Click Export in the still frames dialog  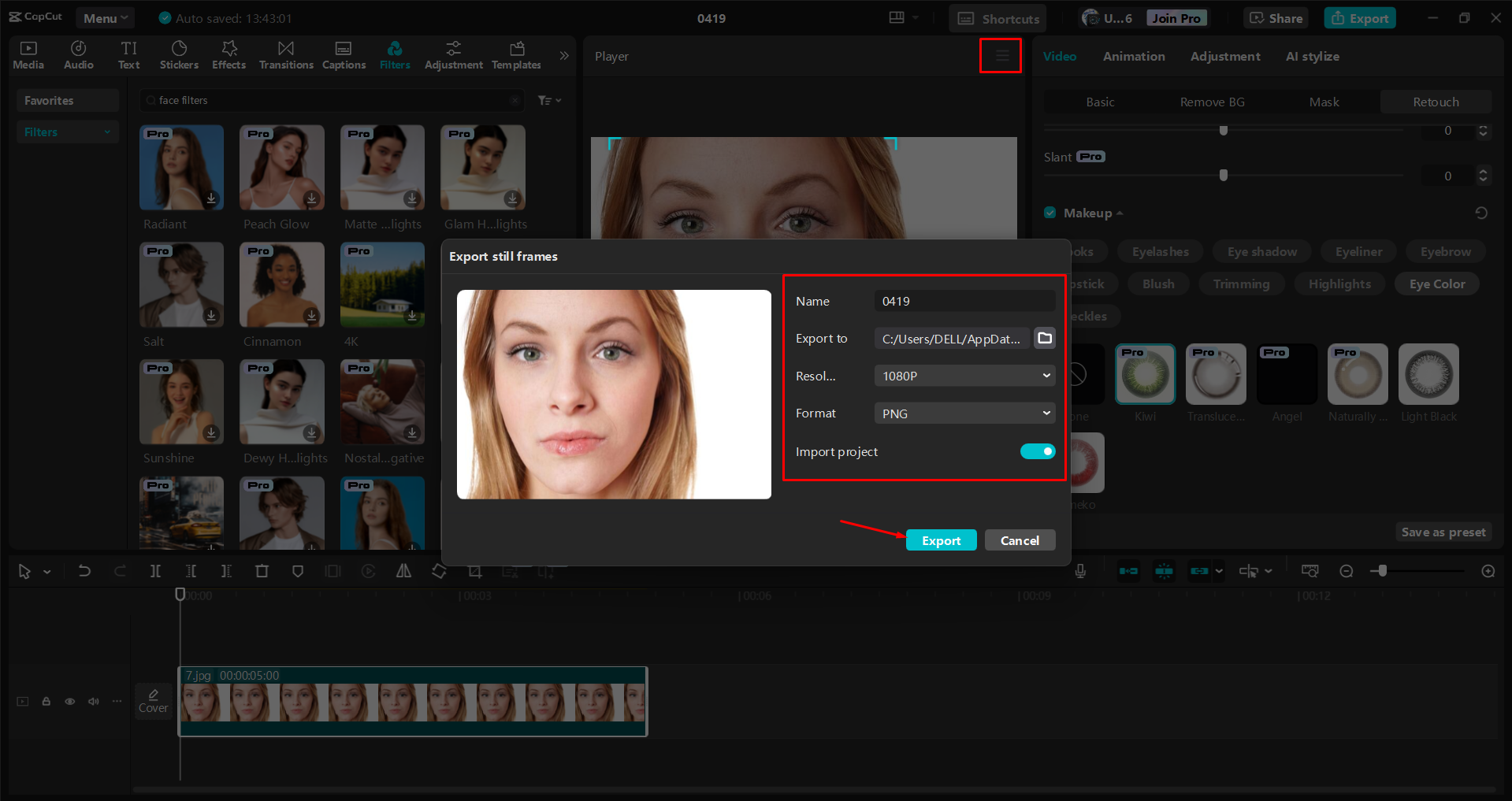tap(941, 540)
